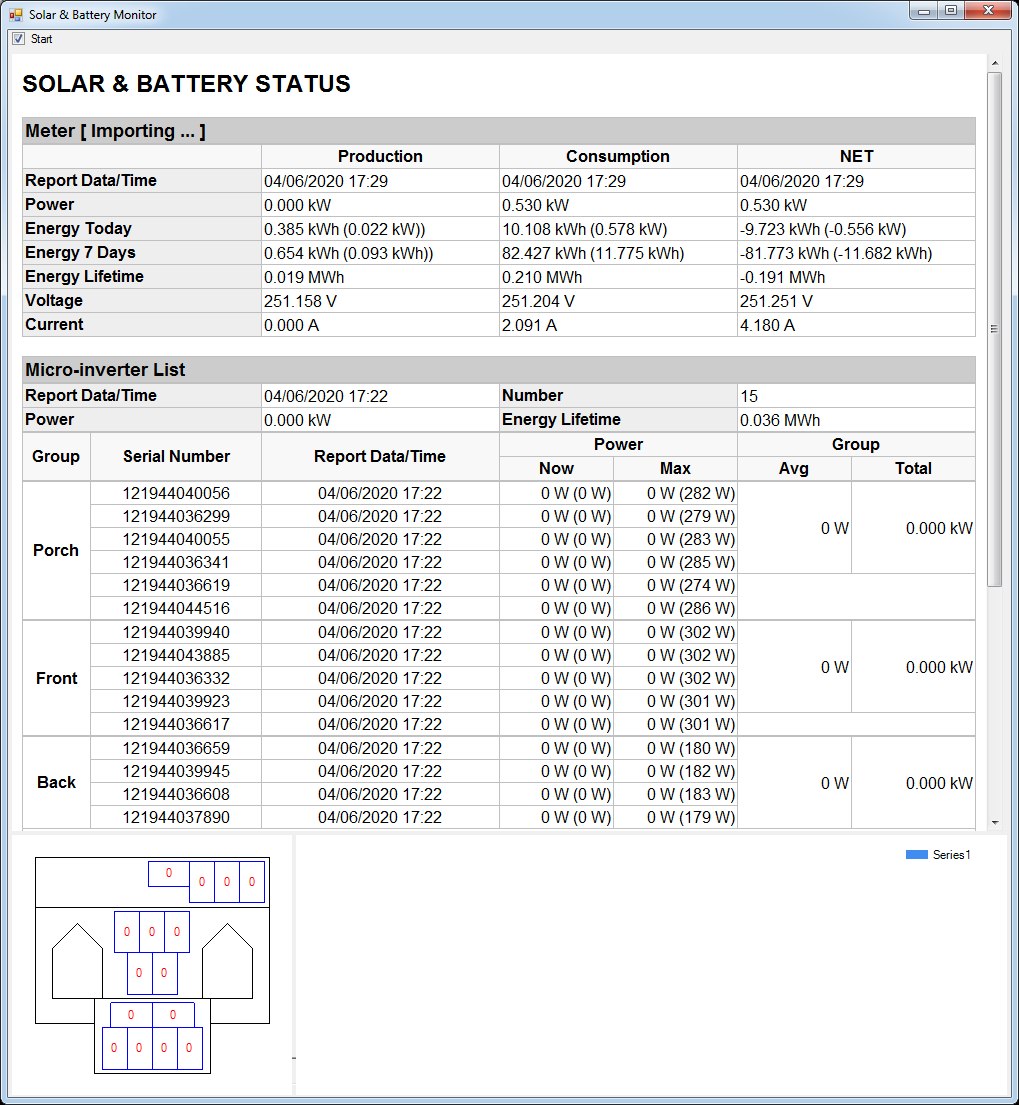The height and width of the screenshot is (1105, 1019).
Task: Select serial number 121944036617
Action: 176,724
